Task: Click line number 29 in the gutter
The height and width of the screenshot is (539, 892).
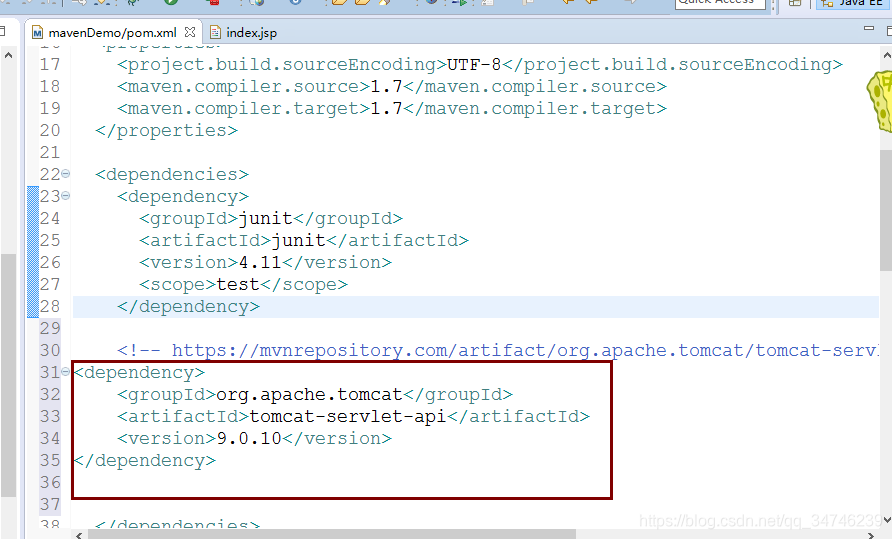Action: [x=50, y=328]
